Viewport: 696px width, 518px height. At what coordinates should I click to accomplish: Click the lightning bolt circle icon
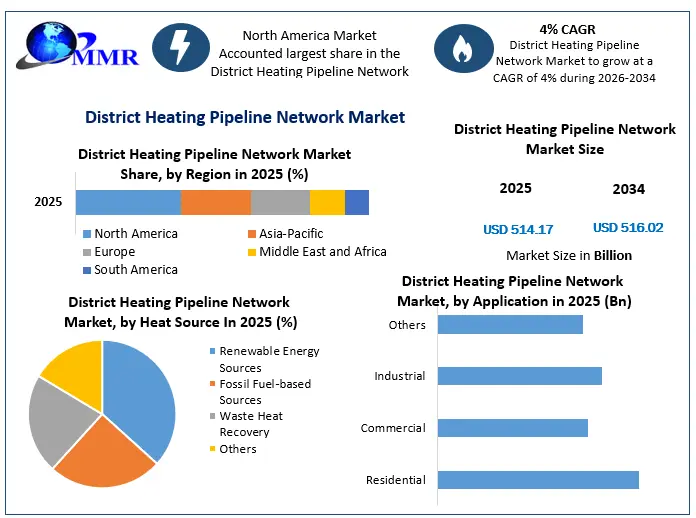(x=181, y=47)
